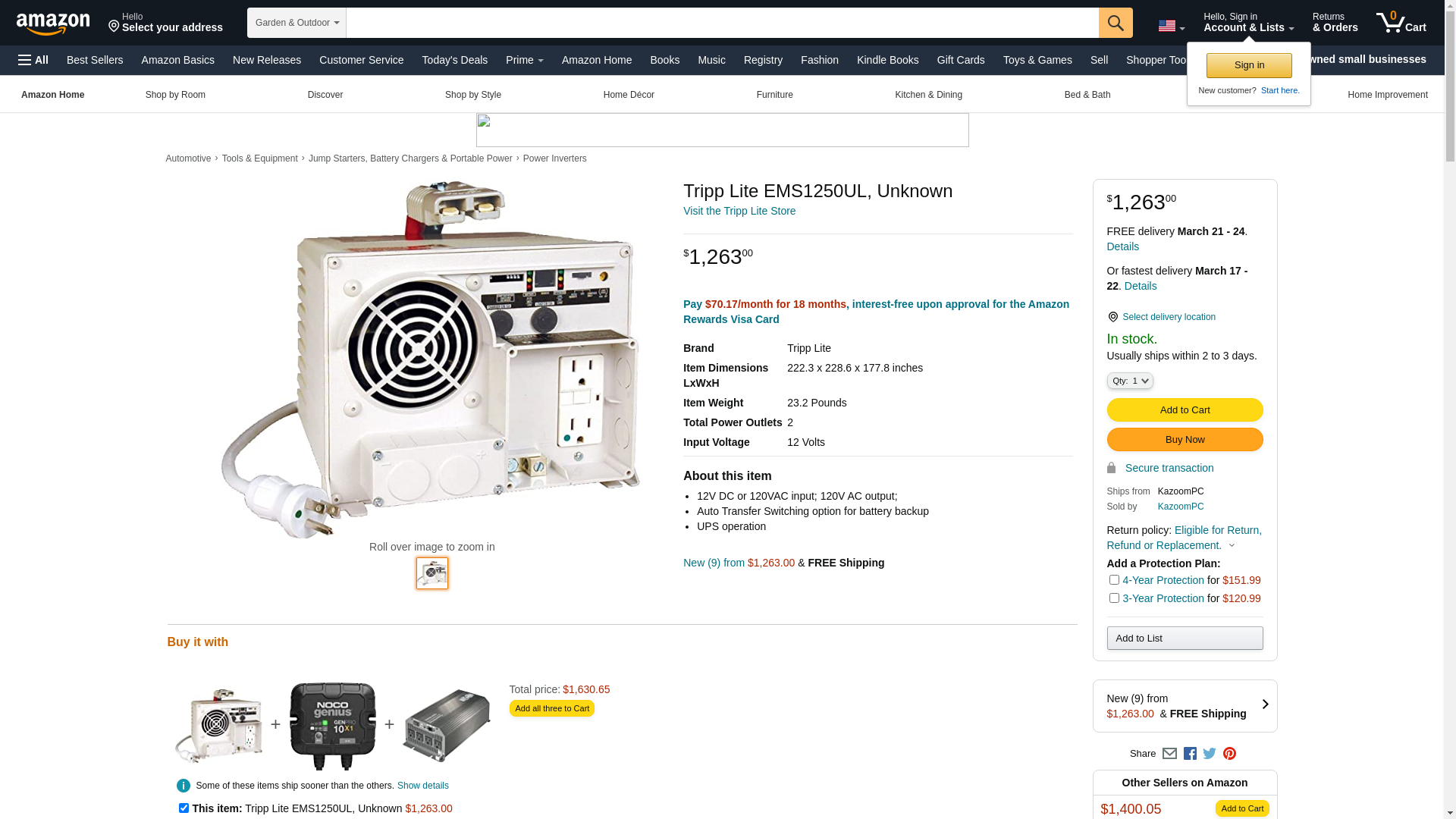
Task: Share via Twitter icon
Action: [x=1210, y=754]
